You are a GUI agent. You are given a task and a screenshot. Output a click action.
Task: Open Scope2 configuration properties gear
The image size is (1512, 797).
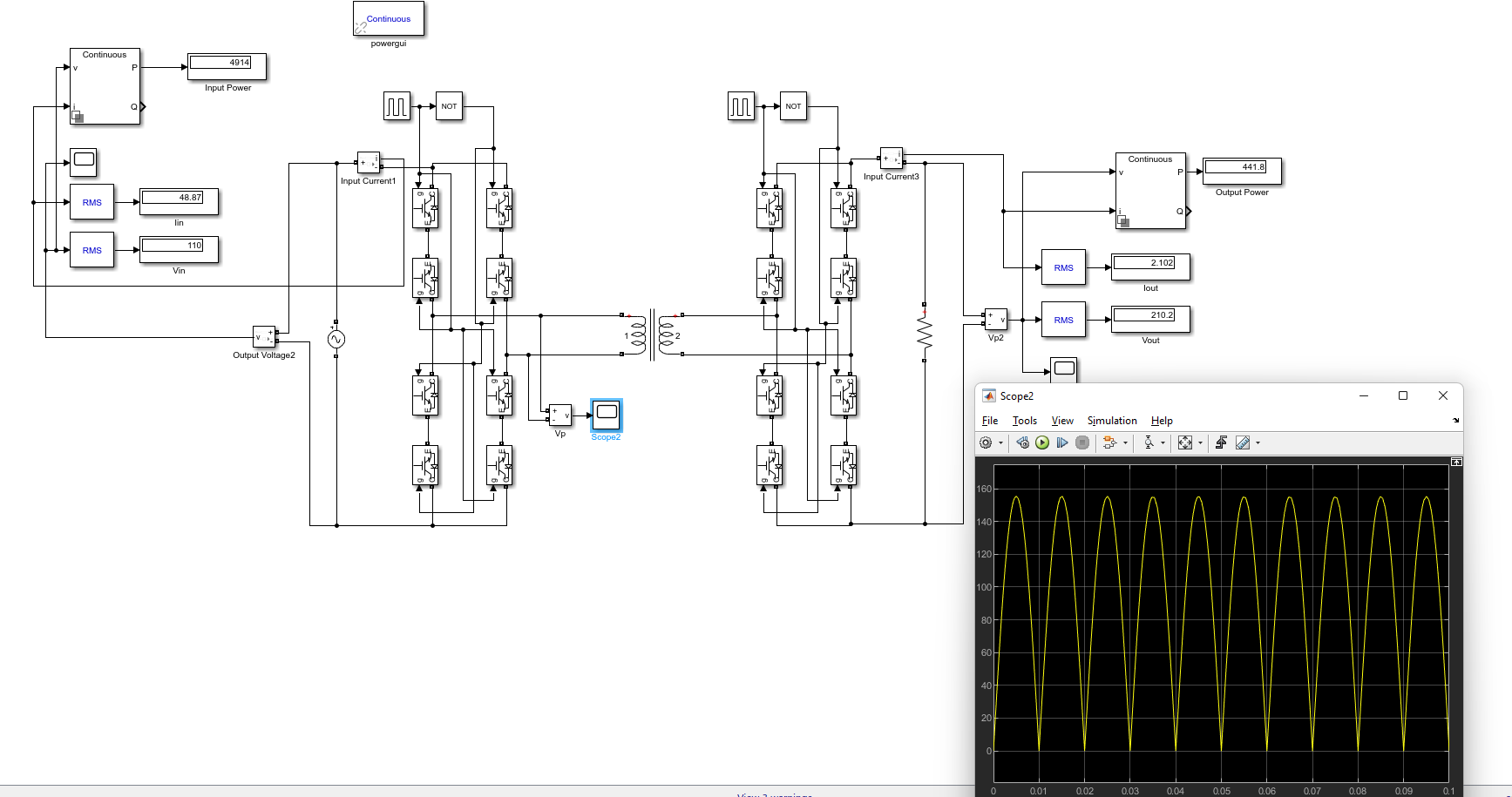[x=986, y=442]
